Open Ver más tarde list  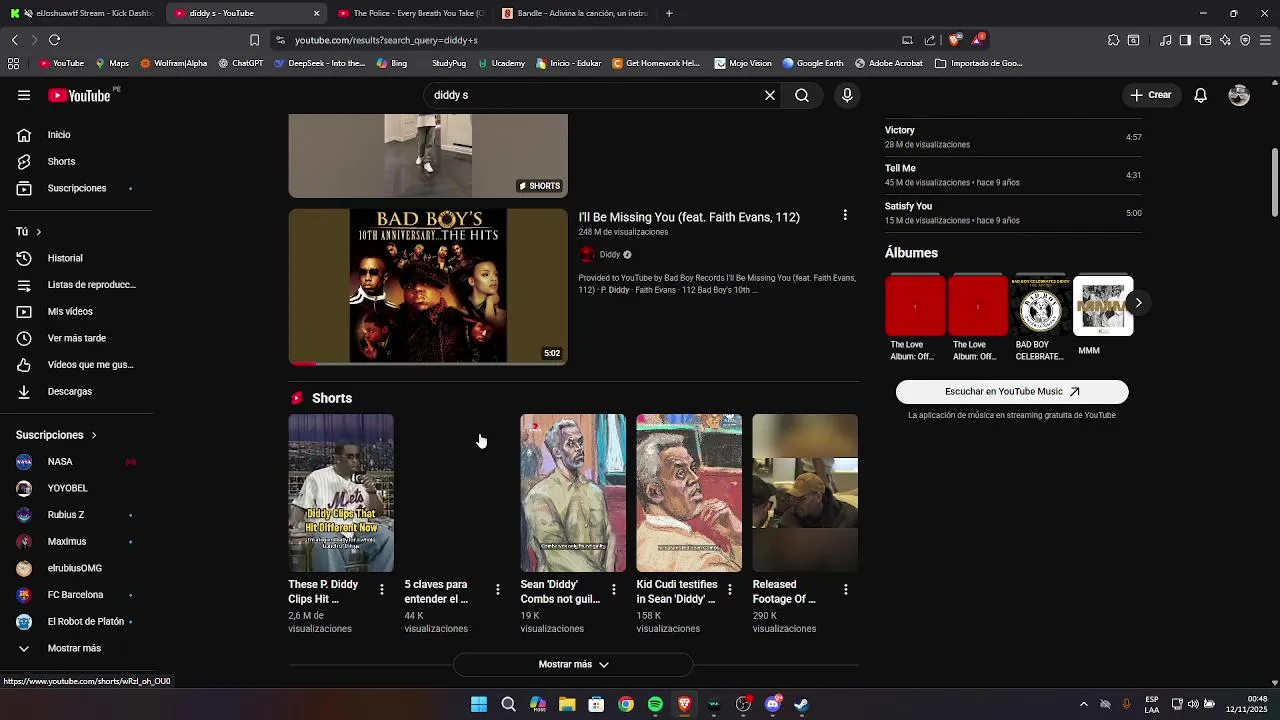76,338
